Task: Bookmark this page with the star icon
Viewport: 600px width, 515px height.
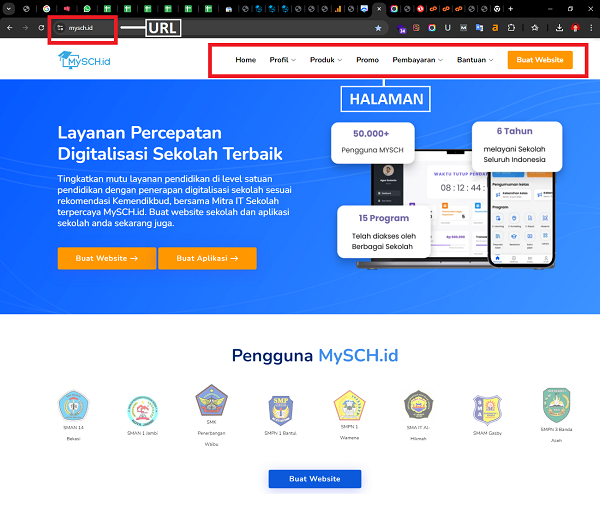Action: click(378, 28)
